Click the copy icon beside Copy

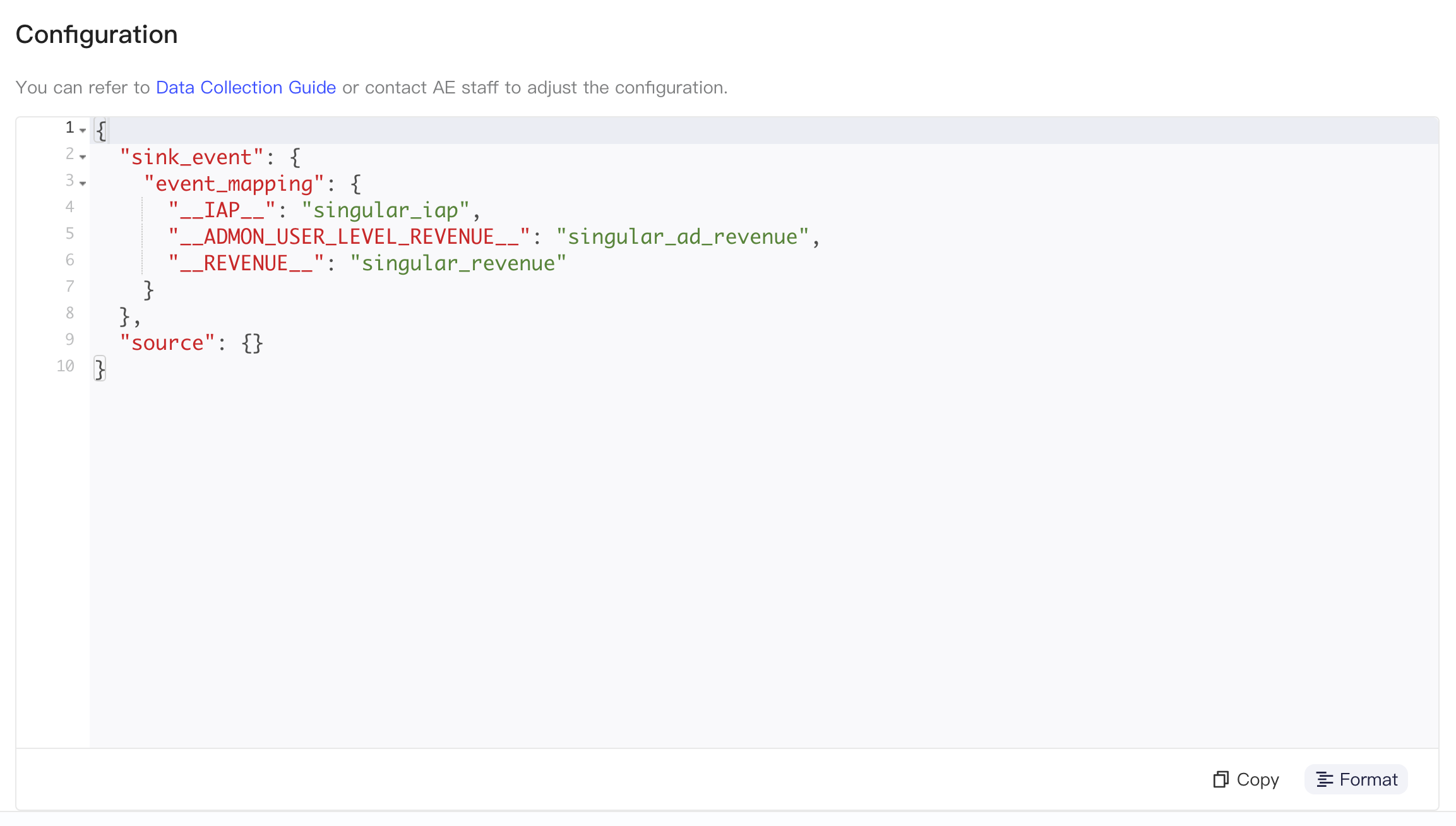(x=1220, y=779)
